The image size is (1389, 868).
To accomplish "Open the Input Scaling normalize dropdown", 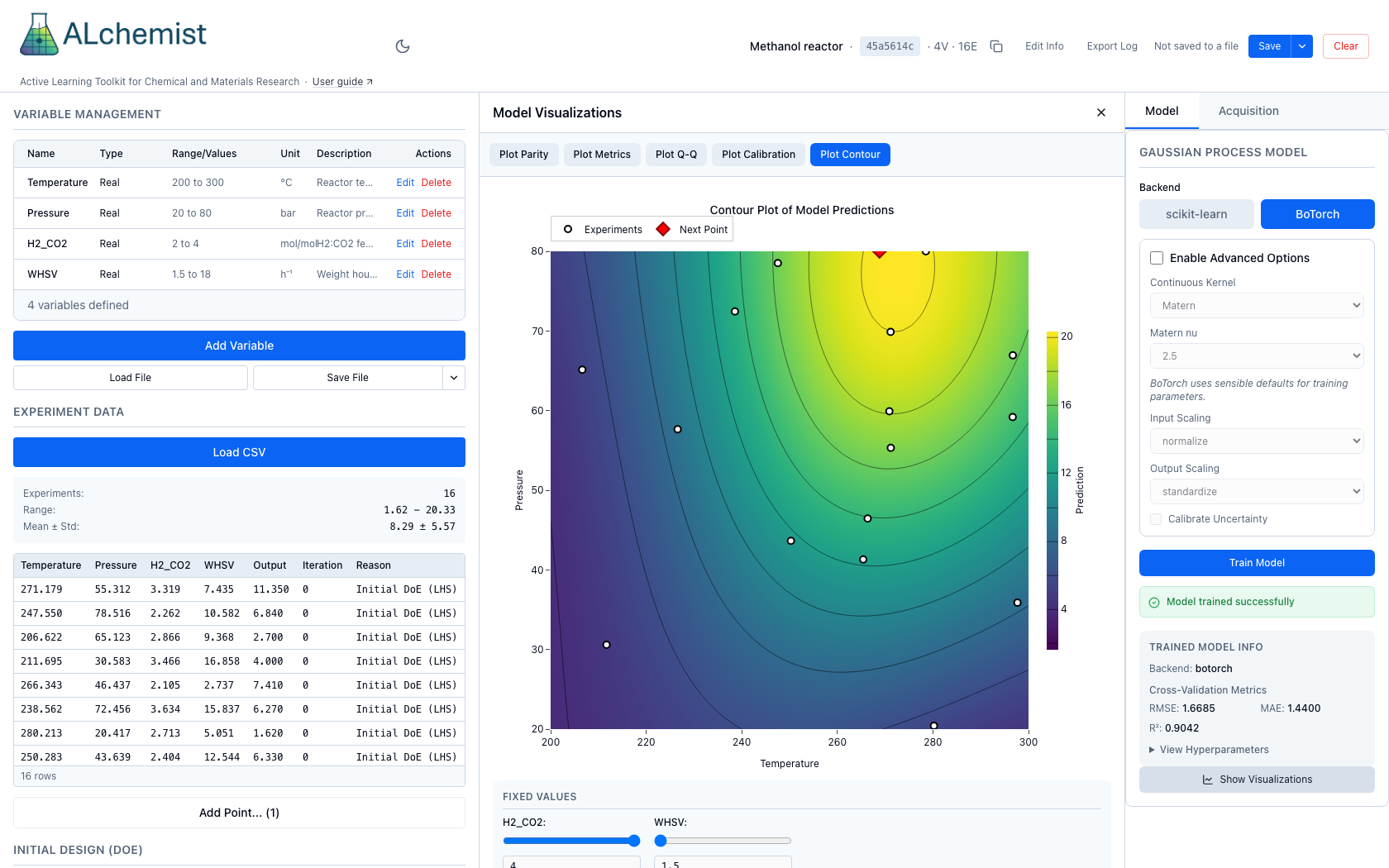I will pos(1257,441).
